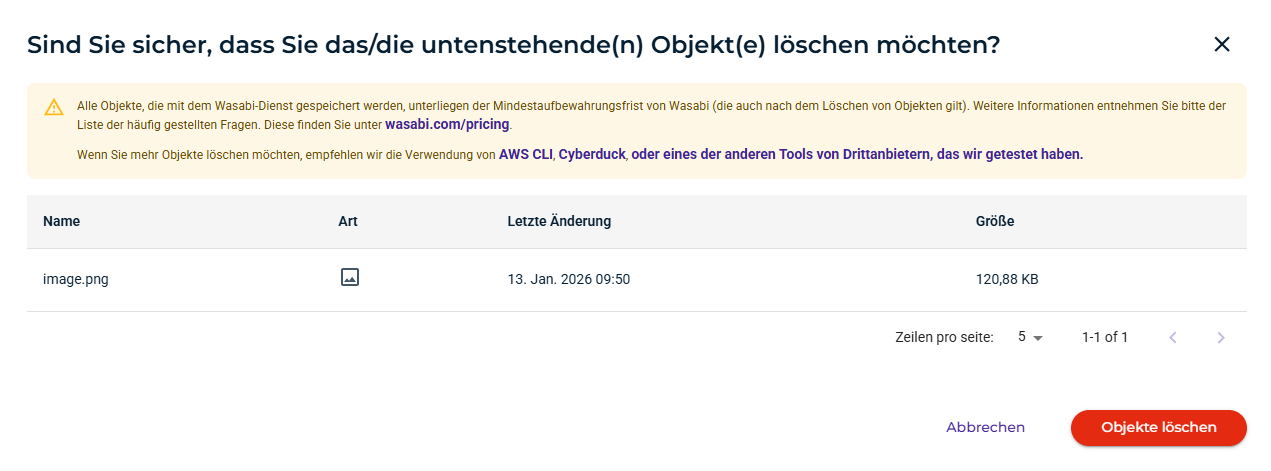Click the 13. Jan. 2026 09:50 date cell
The height and width of the screenshot is (471, 1271).
(x=568, y=280)
